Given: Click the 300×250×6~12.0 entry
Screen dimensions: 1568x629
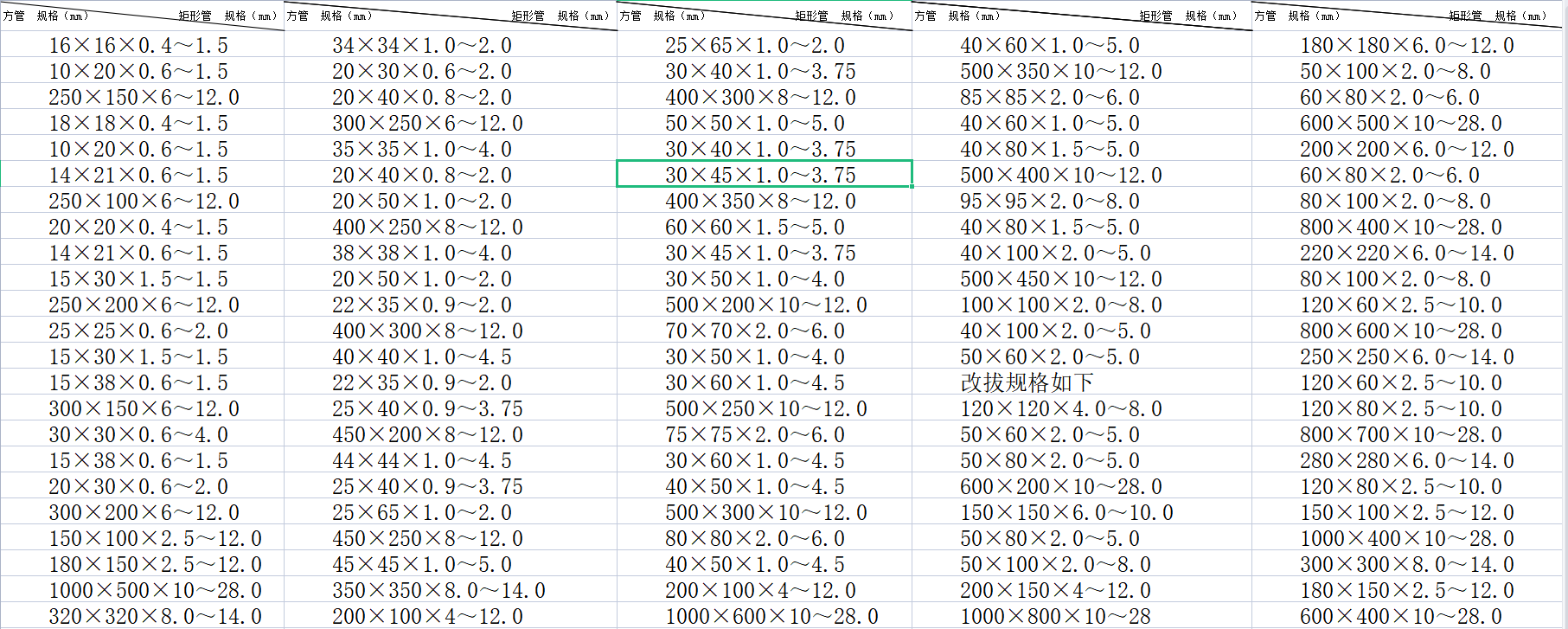Looking at the screenshot, I should click(427, 123).
